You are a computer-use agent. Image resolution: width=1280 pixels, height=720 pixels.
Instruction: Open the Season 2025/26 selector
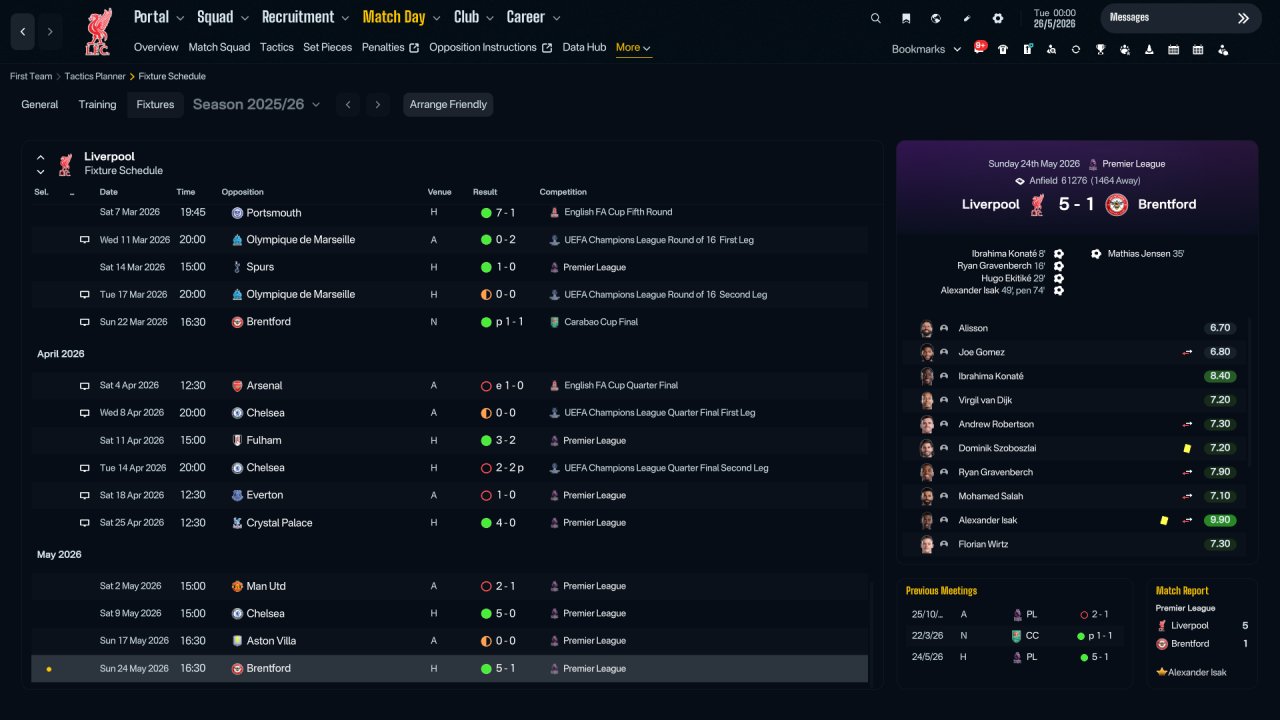(256, 104)
